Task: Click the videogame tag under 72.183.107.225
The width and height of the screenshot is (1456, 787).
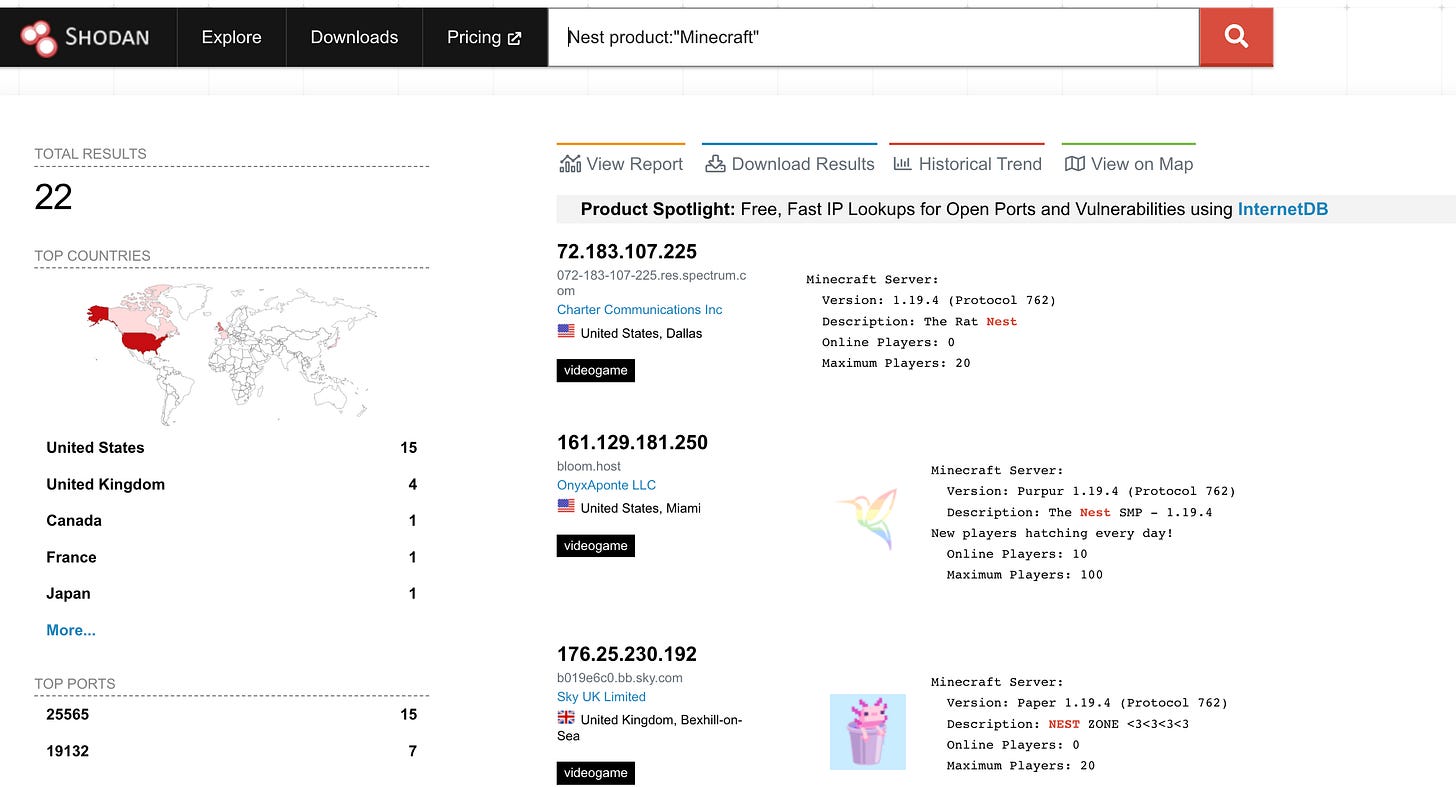Action: tap(596, 370)
